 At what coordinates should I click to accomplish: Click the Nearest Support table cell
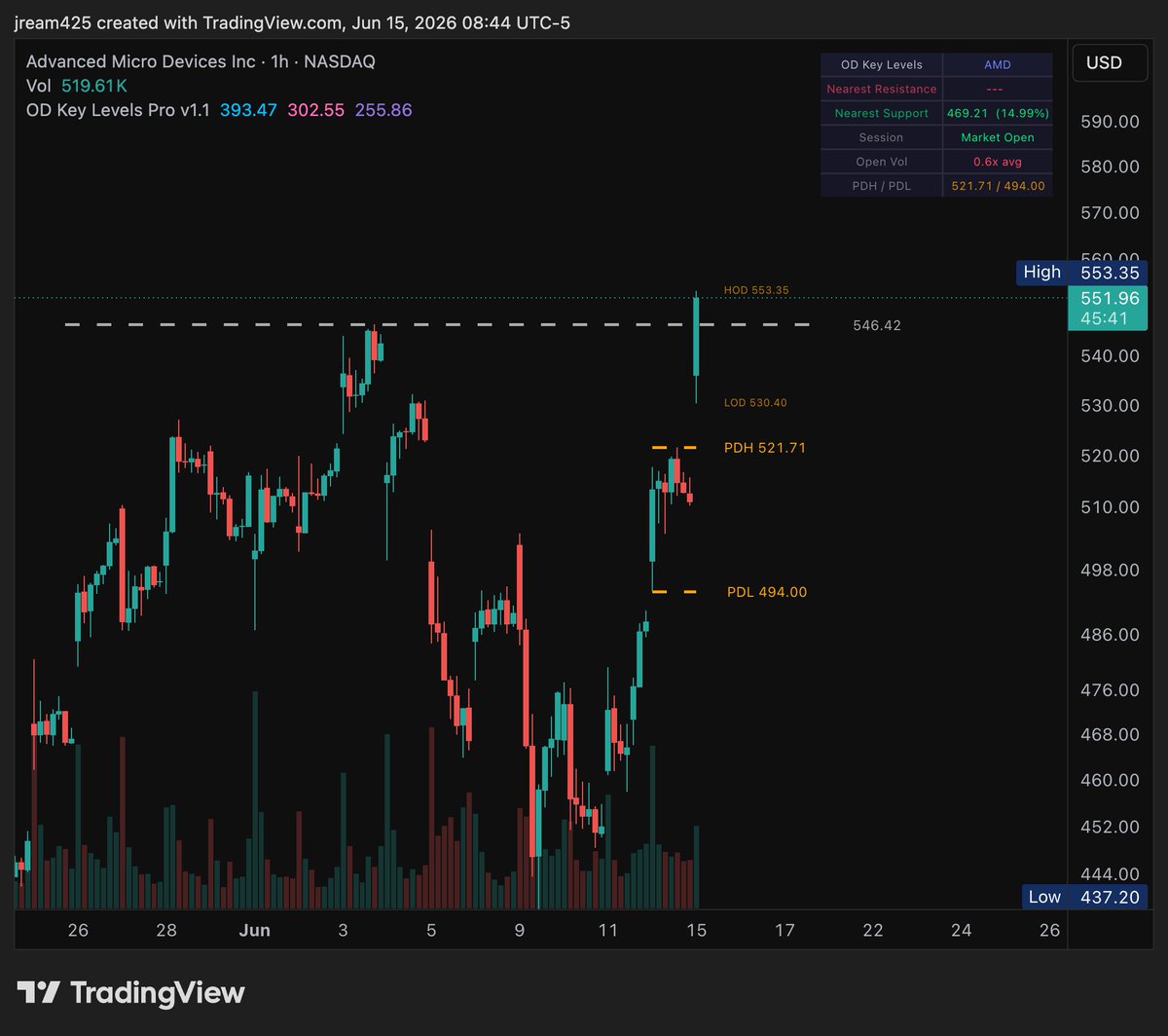click(882, 113)
